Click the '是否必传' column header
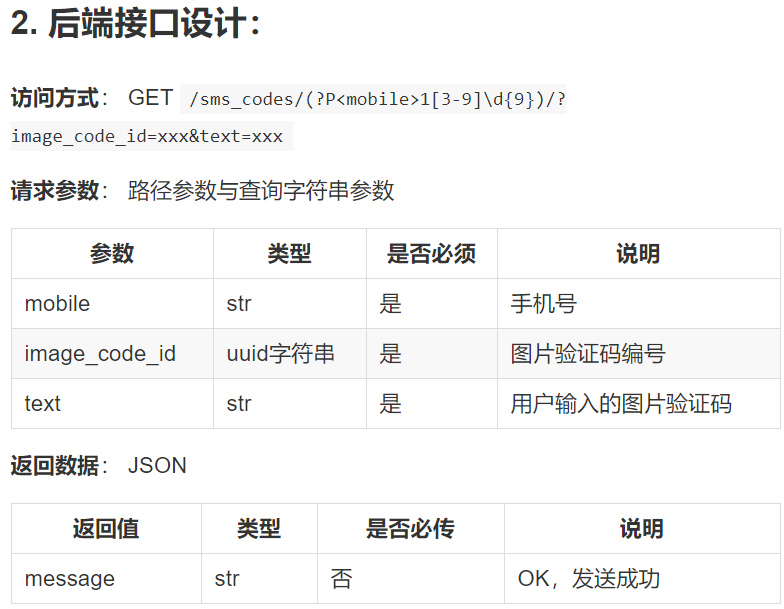This screenshot has height=609, width=784. (x=410, y=528)
